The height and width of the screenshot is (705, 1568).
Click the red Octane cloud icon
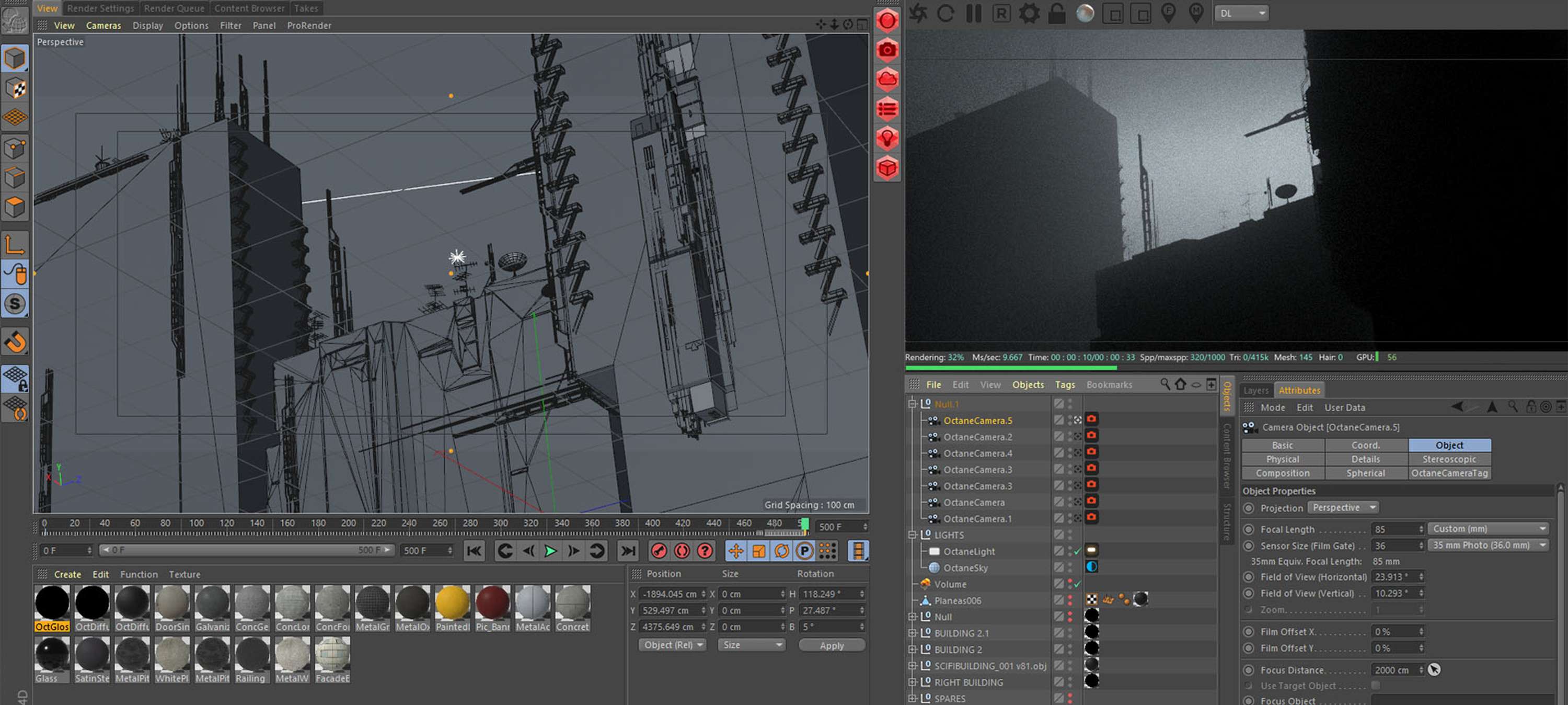[887, 79]
